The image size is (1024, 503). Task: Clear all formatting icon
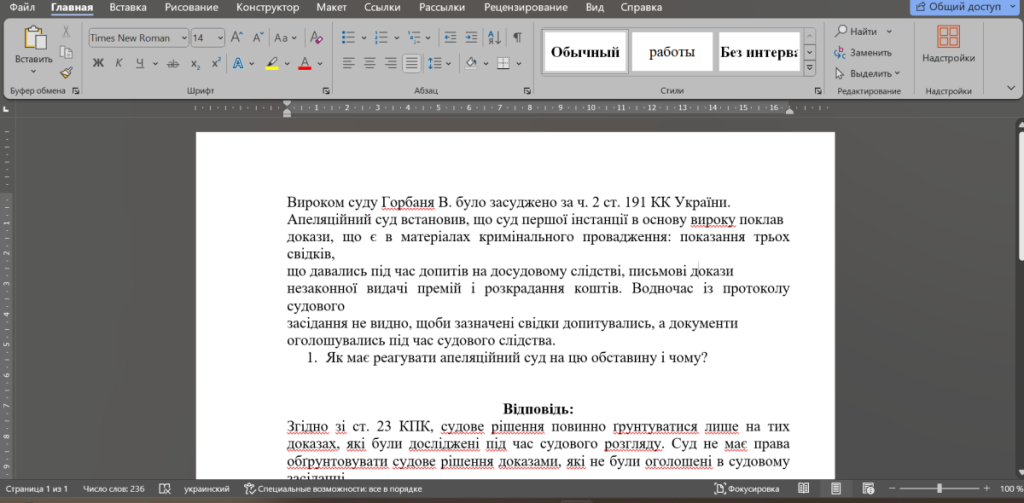[x=317, y=37]
